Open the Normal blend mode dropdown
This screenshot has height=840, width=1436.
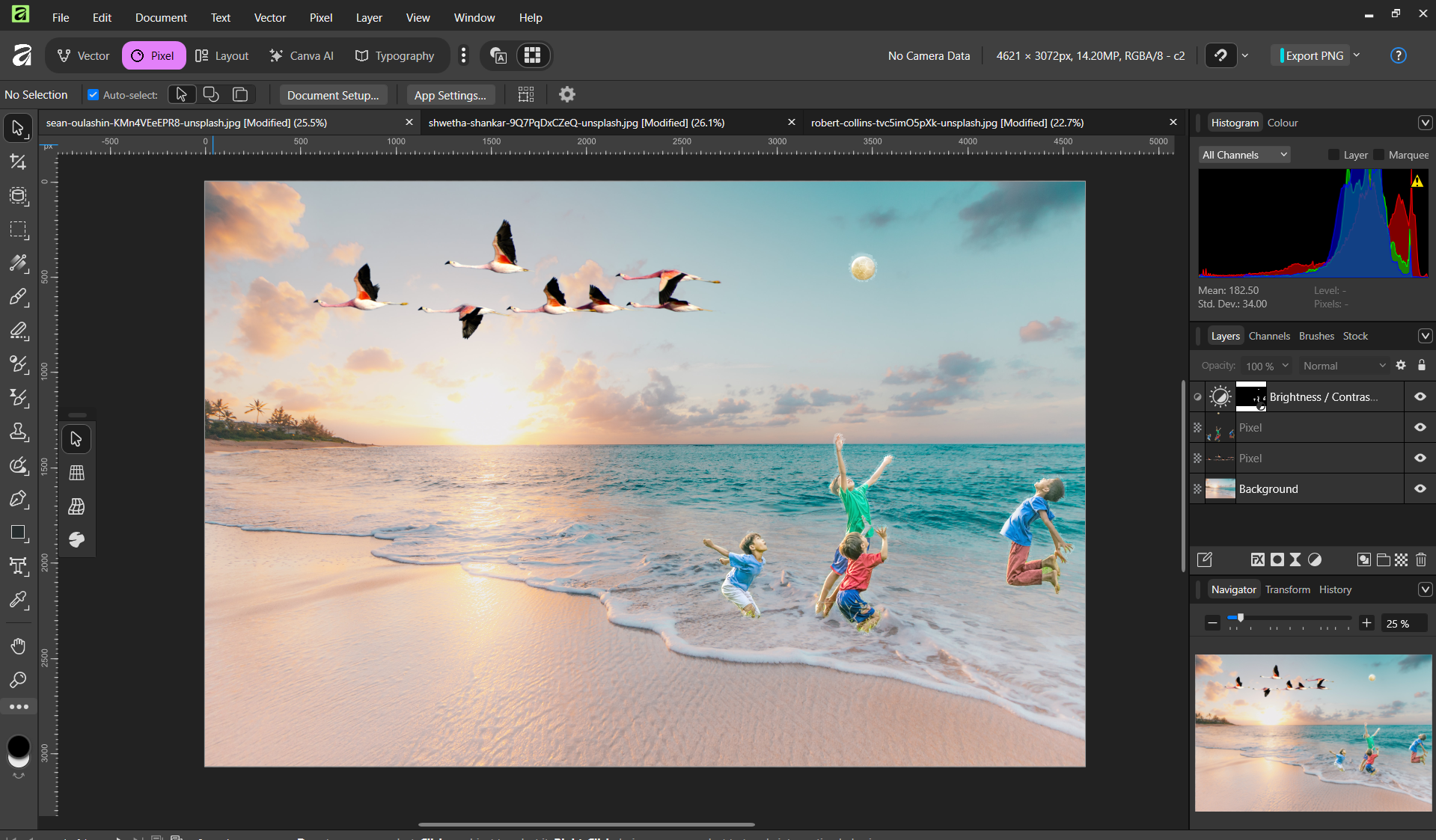point(1343,366)
